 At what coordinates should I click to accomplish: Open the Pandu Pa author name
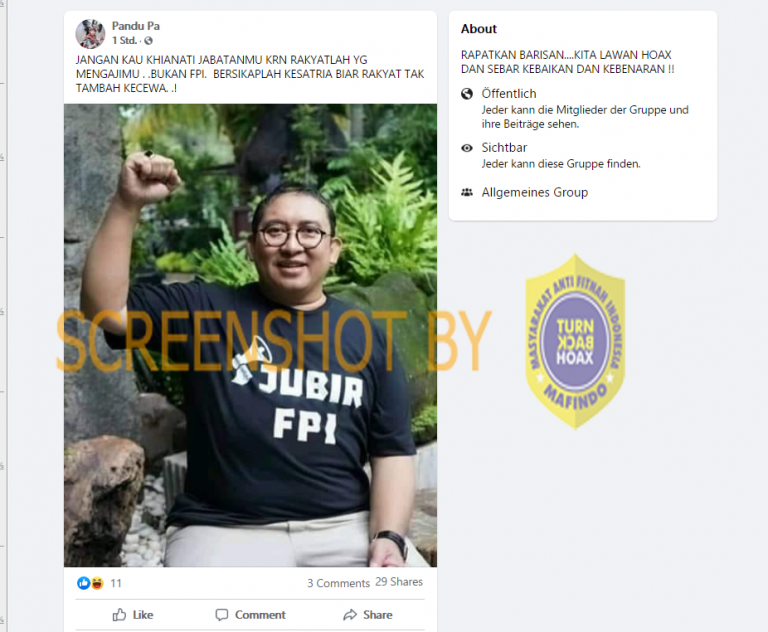136,26
